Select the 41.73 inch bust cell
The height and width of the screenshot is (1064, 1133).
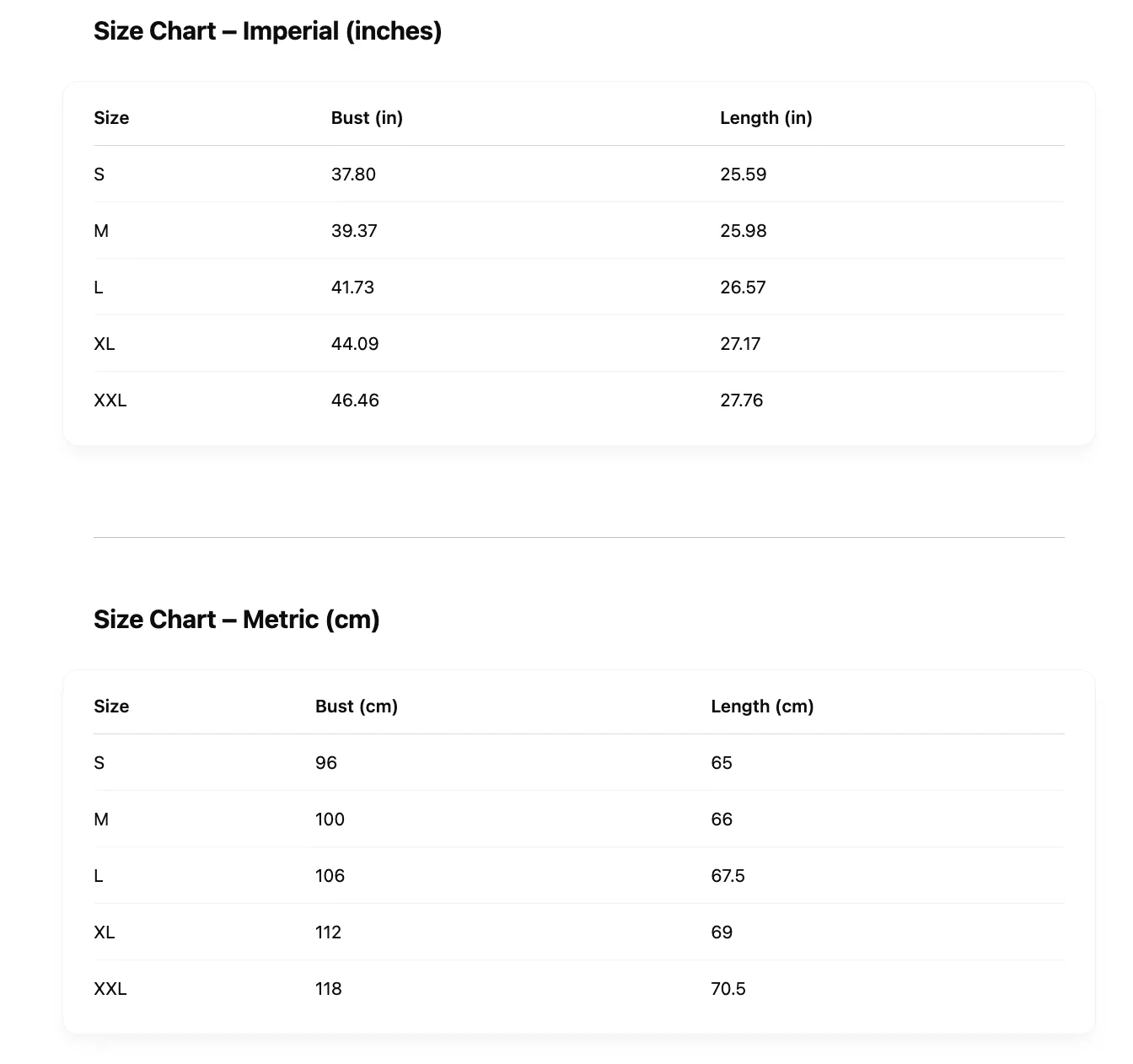click(352, 287)
